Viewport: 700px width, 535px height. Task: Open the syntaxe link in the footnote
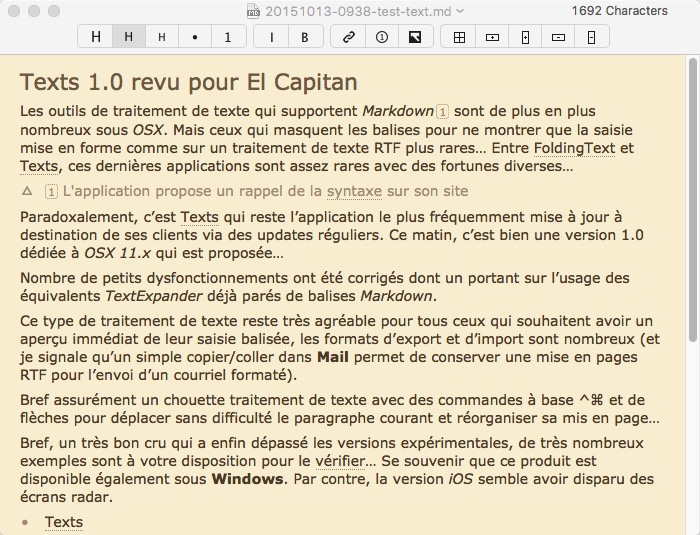pos(354,192)
